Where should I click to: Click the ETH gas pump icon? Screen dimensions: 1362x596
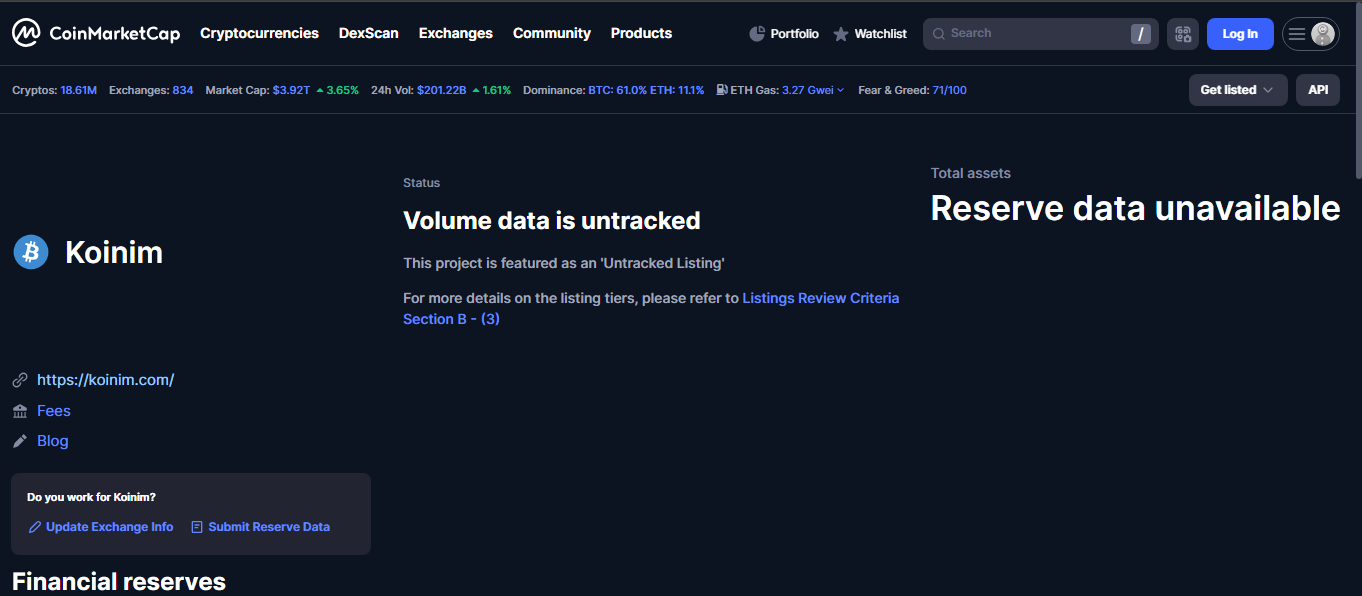coord(722,90)
